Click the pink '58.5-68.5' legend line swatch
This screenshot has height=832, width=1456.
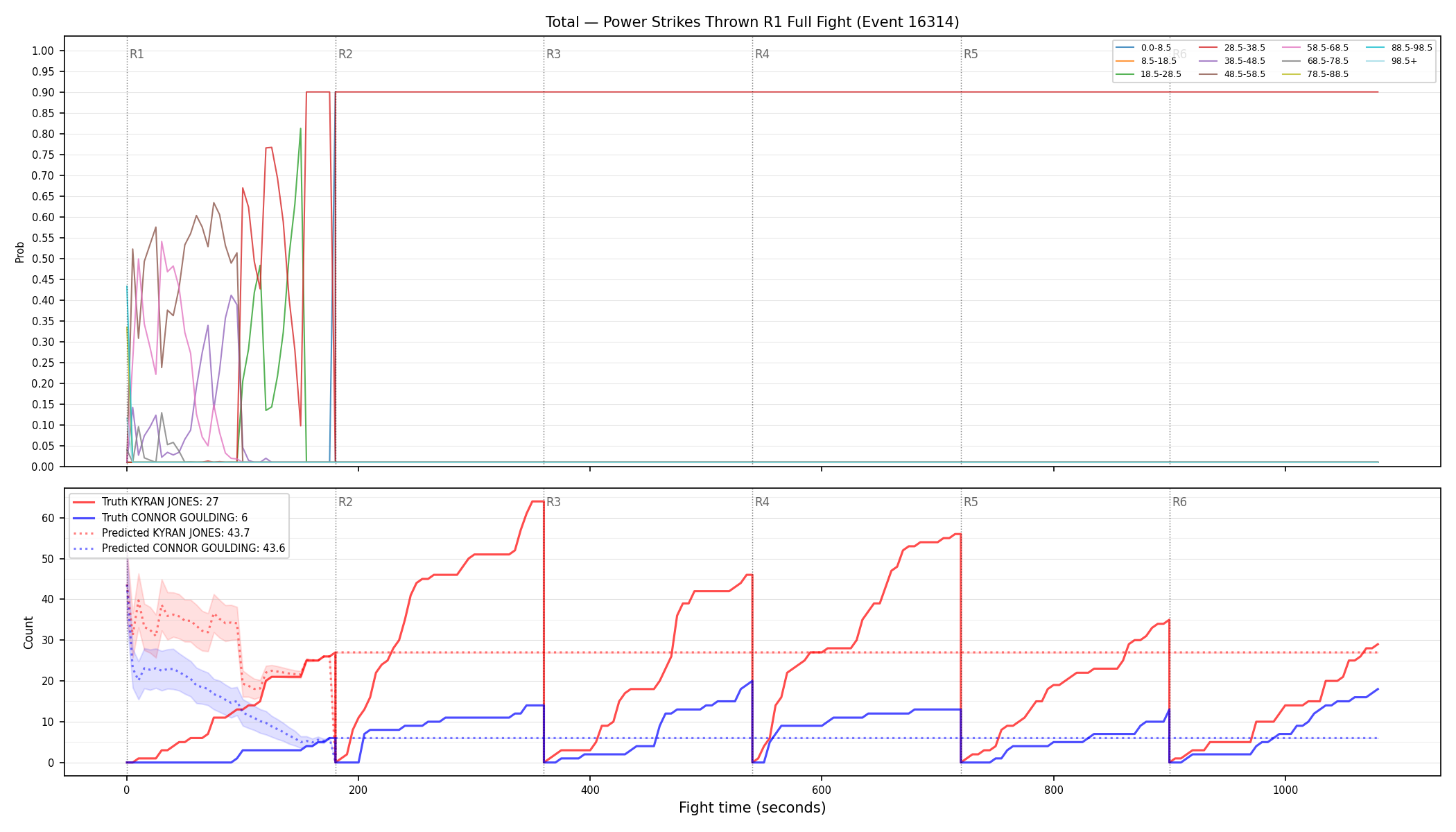(1291, 48)
